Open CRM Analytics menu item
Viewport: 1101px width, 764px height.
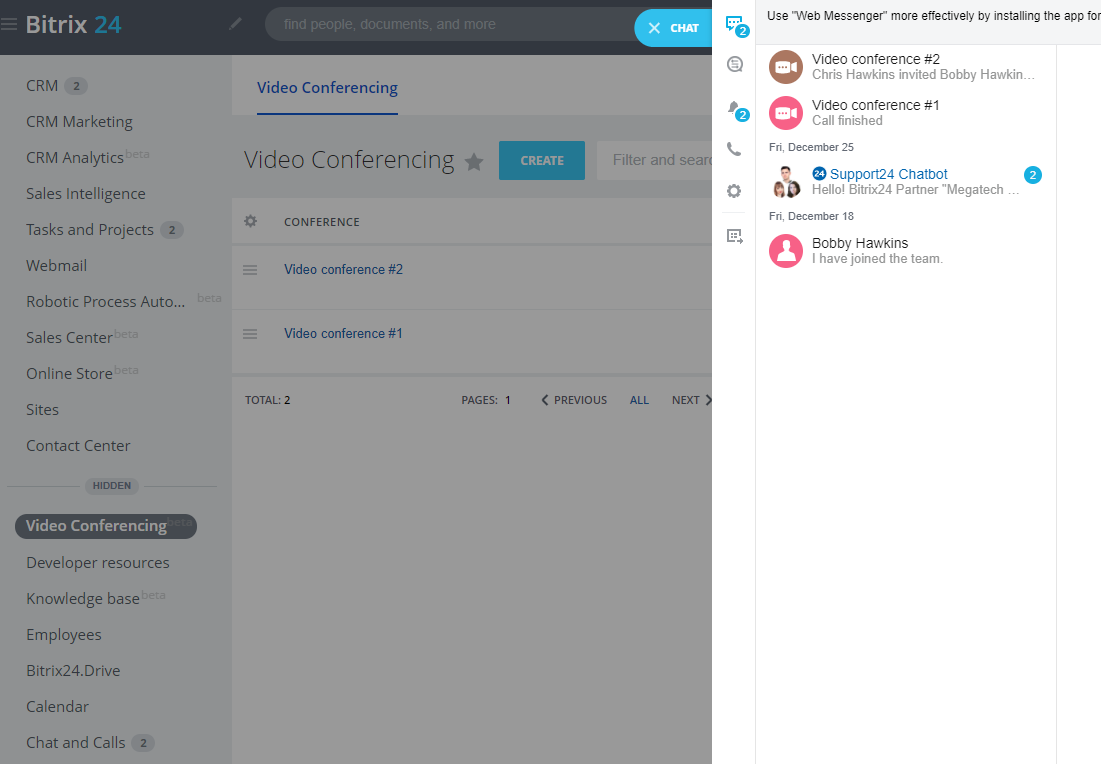pos(74,158)
